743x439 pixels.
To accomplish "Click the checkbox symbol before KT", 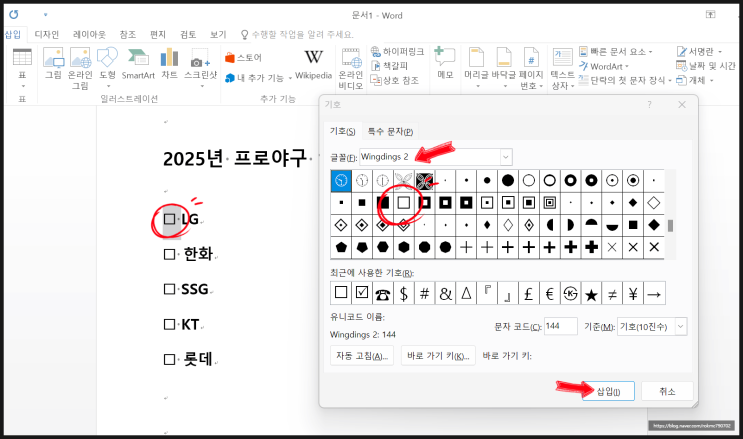I will (x=169, y=324).
